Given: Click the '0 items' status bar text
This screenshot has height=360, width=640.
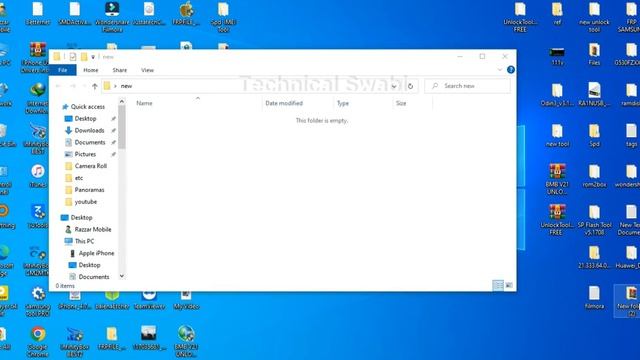Looking at the screenshot, I should pyautogui.click(x=65, y=286).
